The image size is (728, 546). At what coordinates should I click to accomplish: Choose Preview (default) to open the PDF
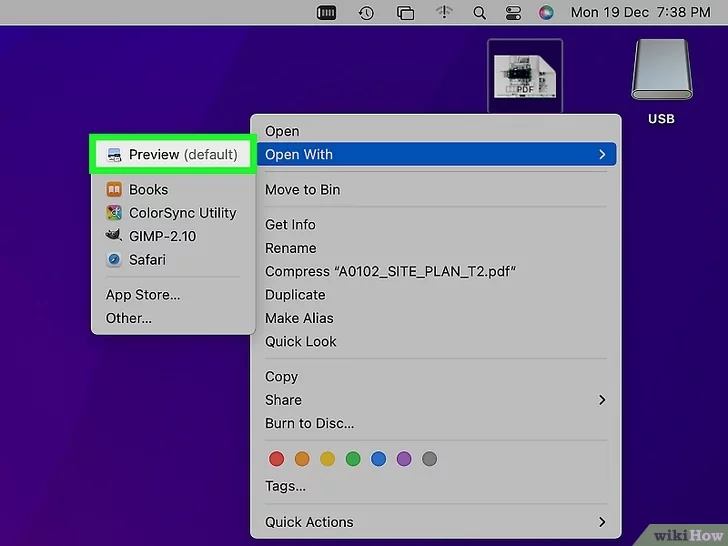pyautogui.click(x=173, y=155)
